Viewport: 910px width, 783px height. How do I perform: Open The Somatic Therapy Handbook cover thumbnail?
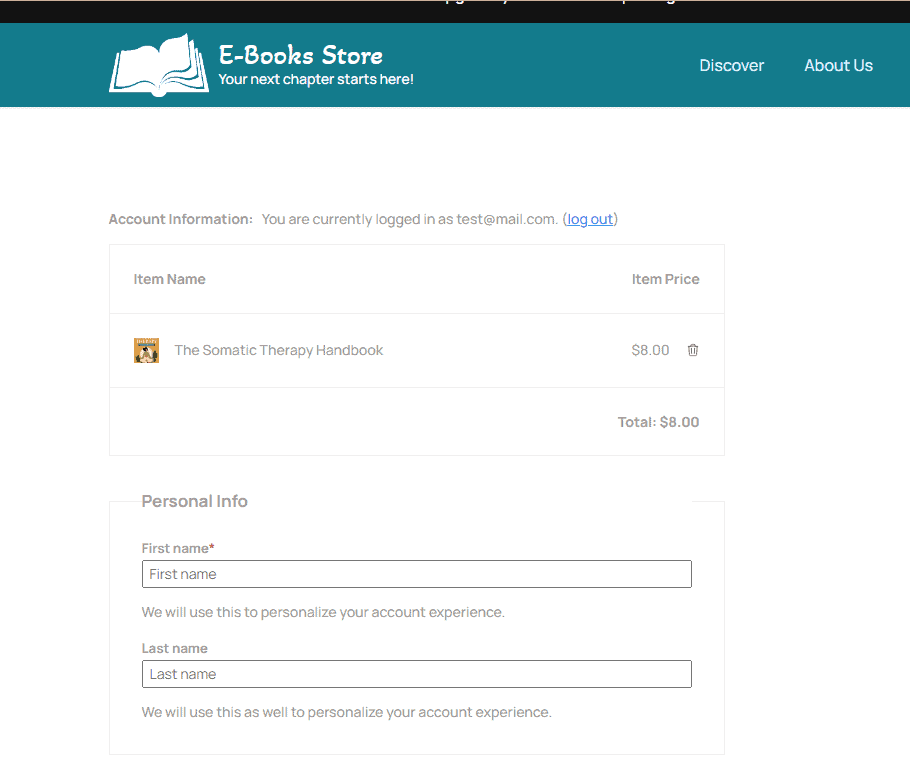(146, 350)
